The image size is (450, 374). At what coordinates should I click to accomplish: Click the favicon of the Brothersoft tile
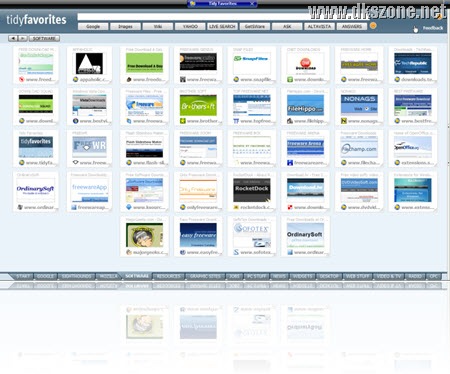(x=183, y=121)
